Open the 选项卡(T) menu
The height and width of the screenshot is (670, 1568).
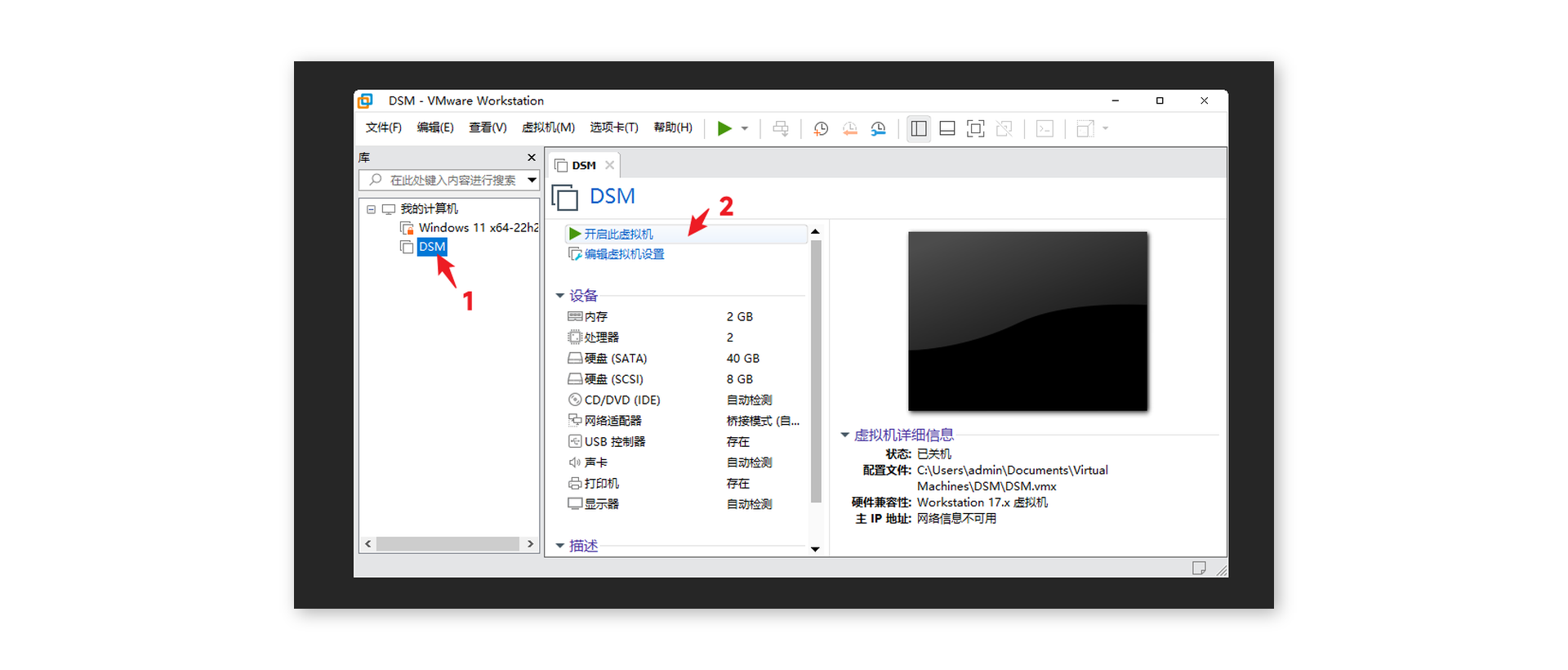(614, 127)
